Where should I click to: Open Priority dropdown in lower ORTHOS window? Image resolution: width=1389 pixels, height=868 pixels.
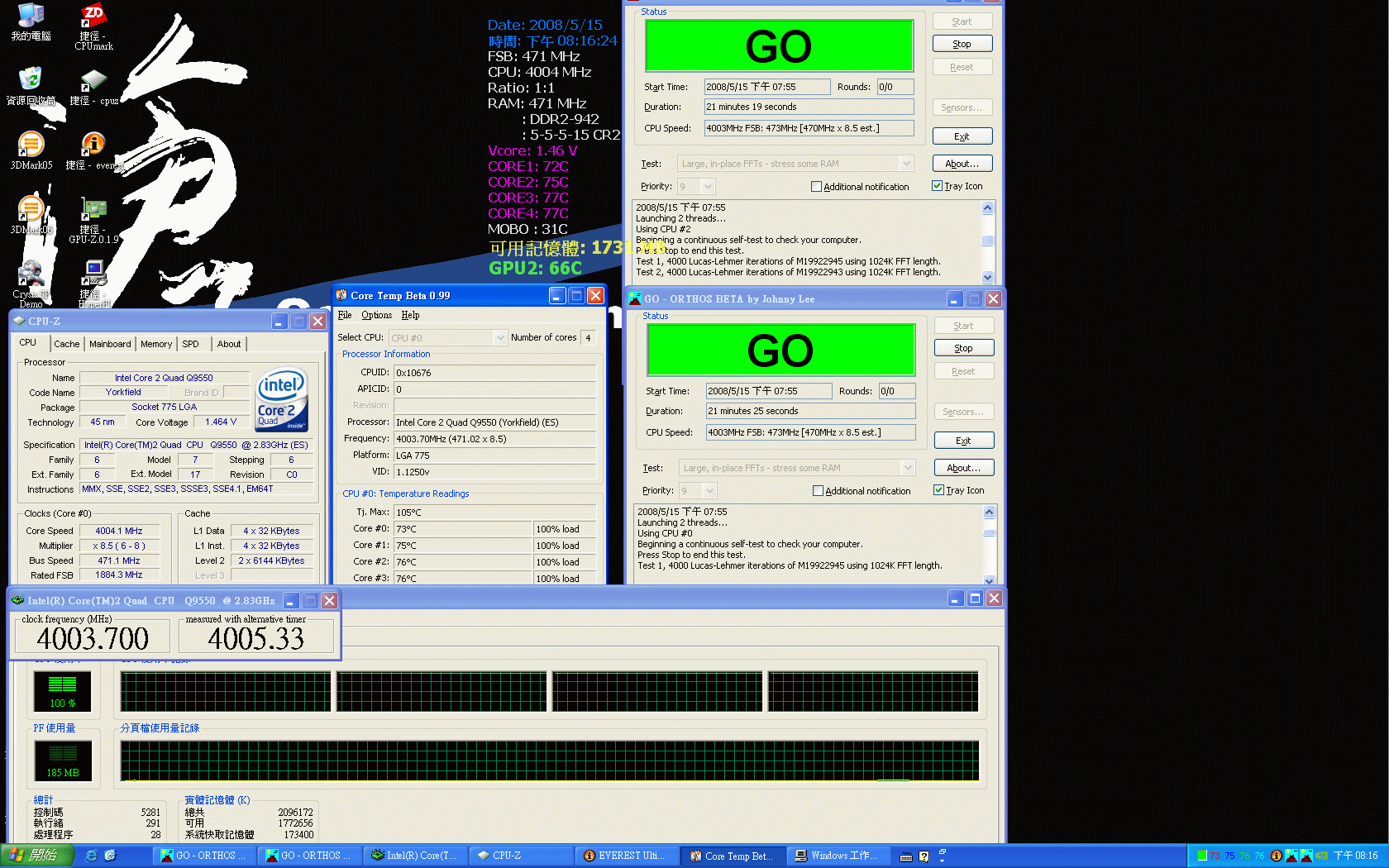click(x=709, y=491)
